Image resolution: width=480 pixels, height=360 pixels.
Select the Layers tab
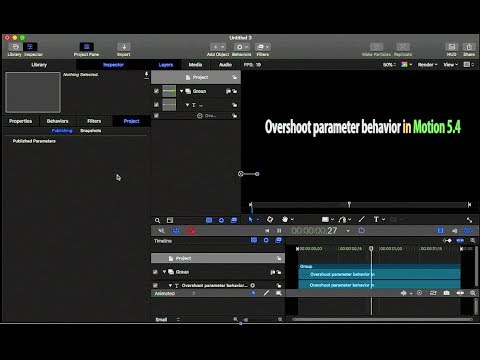point(166,65)
